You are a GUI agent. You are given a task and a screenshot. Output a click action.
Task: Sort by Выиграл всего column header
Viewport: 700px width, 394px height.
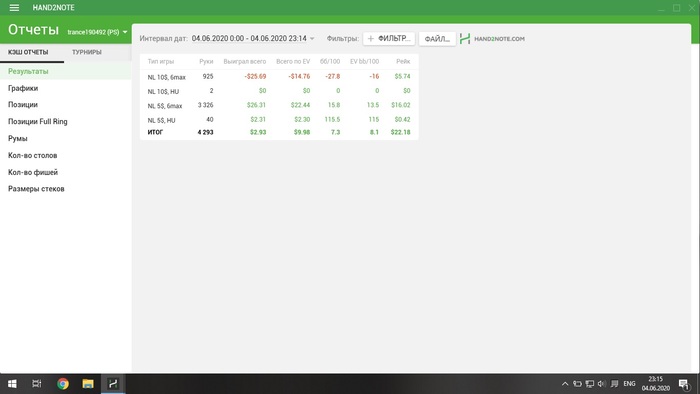(245, 62)
